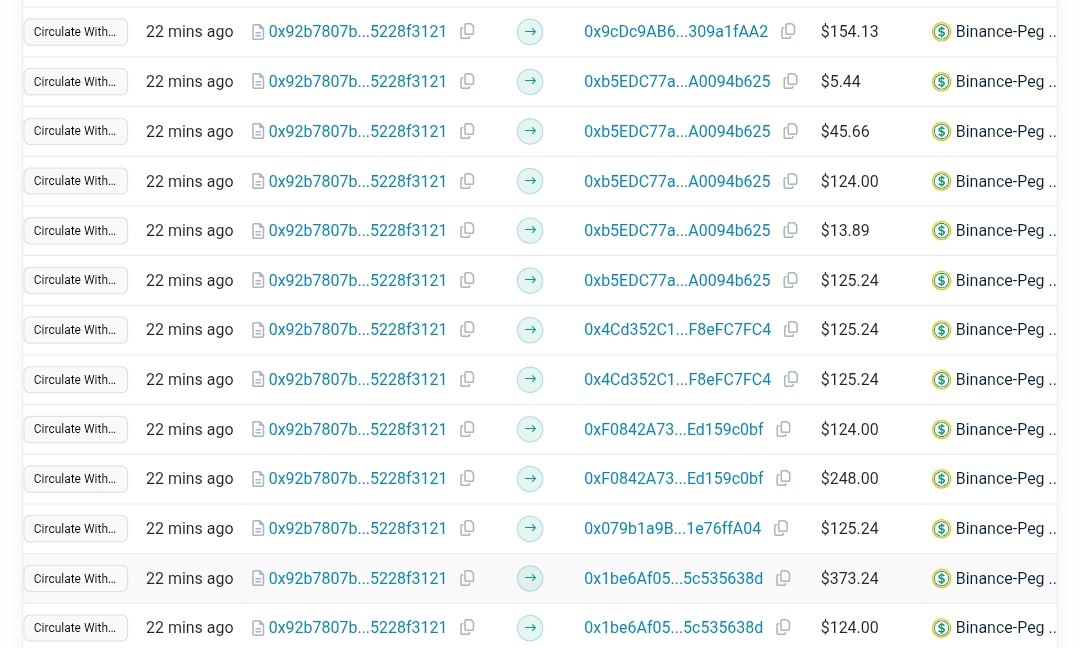Copy recipient address in the $13.89 row

(x=791, y=230)
